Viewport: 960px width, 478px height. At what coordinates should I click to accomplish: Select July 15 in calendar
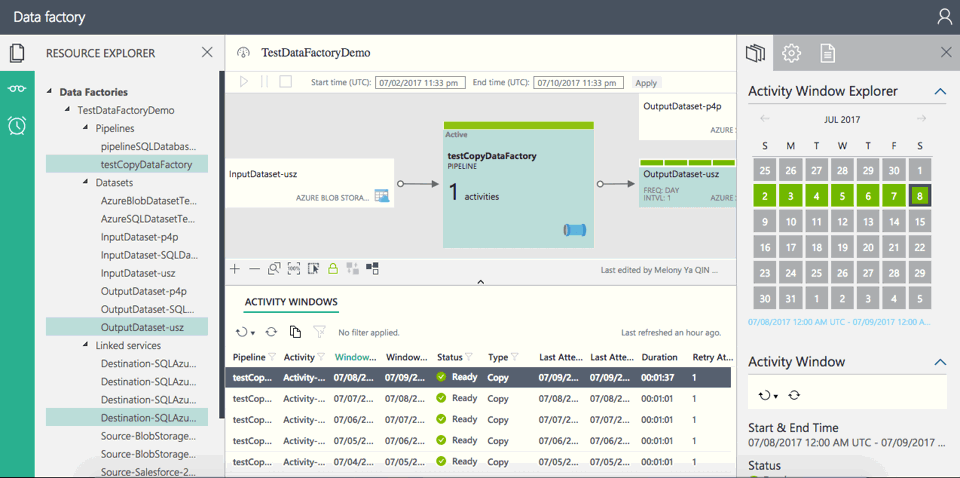click(x=920, y=223)
